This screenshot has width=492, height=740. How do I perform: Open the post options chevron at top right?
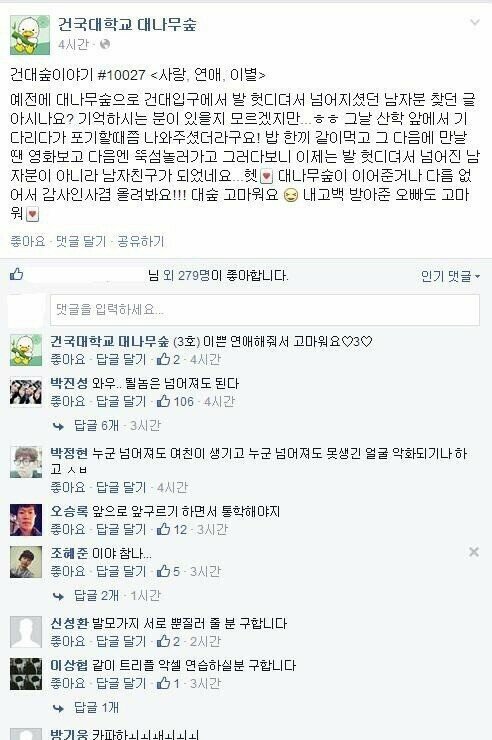475,23
